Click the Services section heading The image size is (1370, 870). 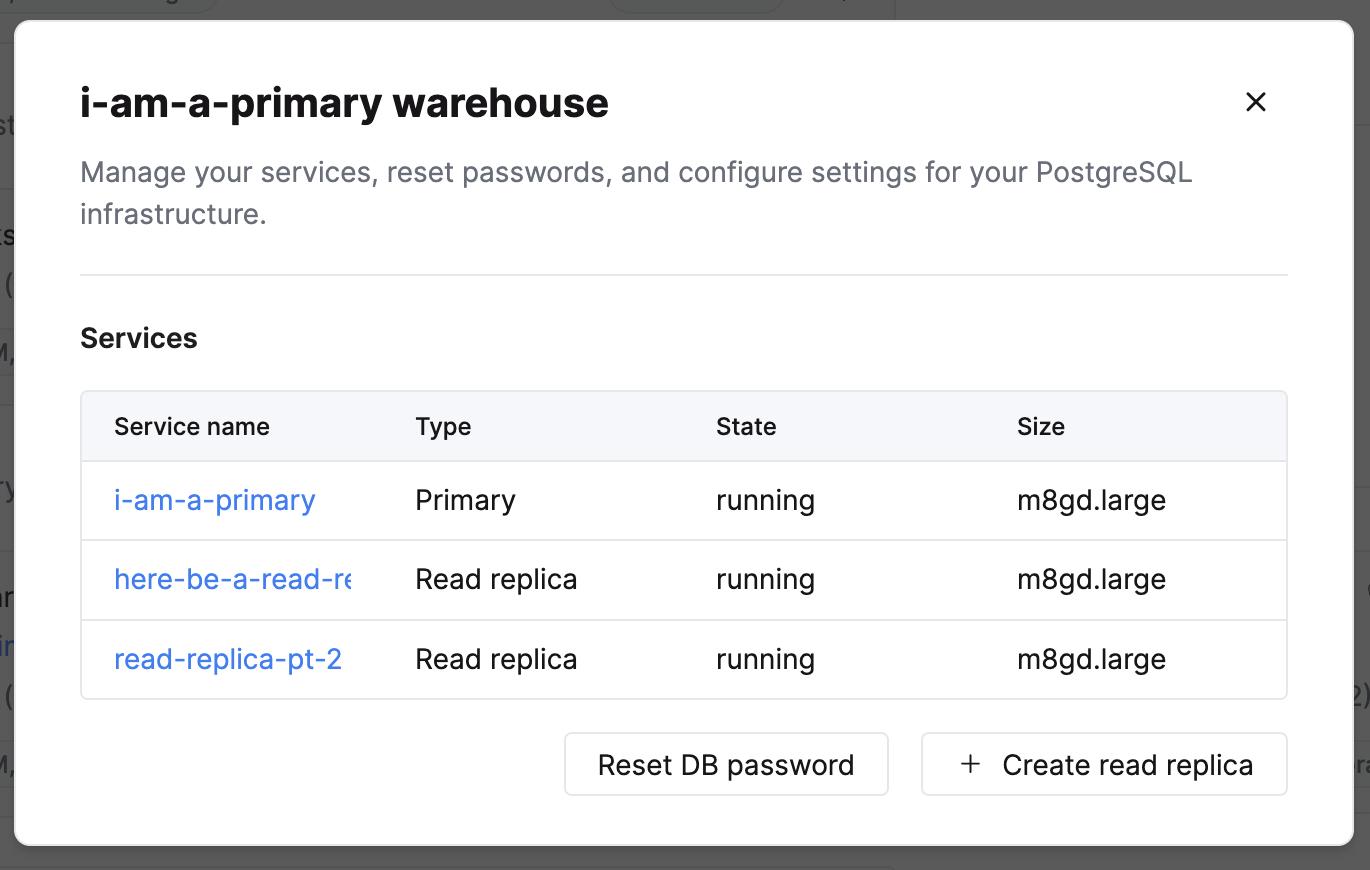[x=139, y=338]
